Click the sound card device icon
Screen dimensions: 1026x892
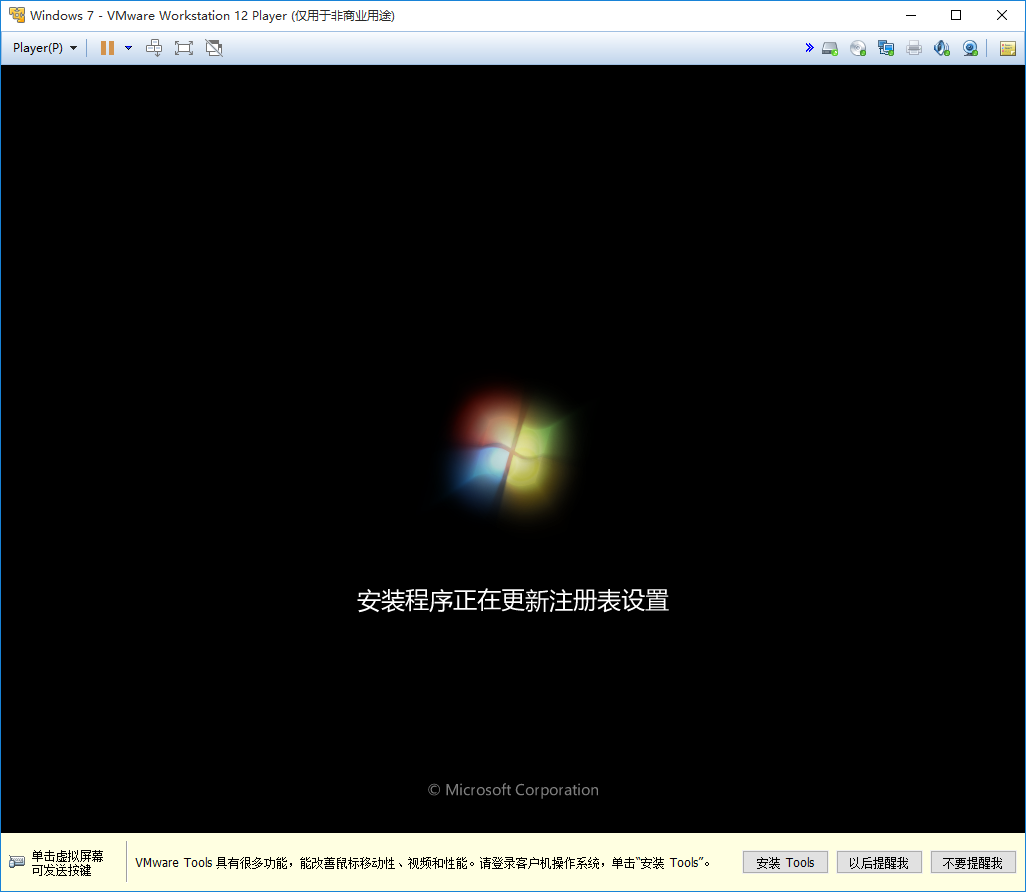point(942,48)
